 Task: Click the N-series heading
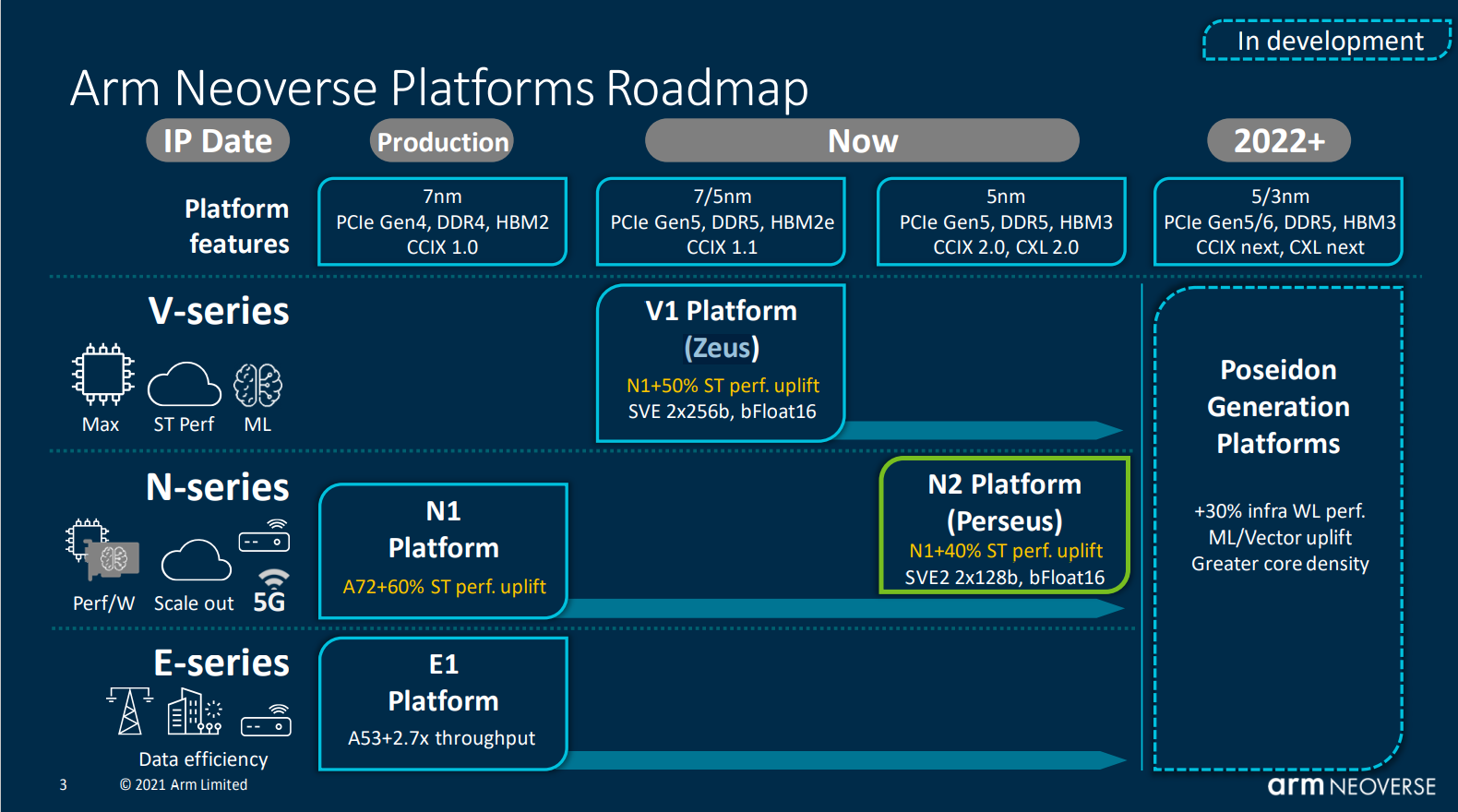pos(218,487)
